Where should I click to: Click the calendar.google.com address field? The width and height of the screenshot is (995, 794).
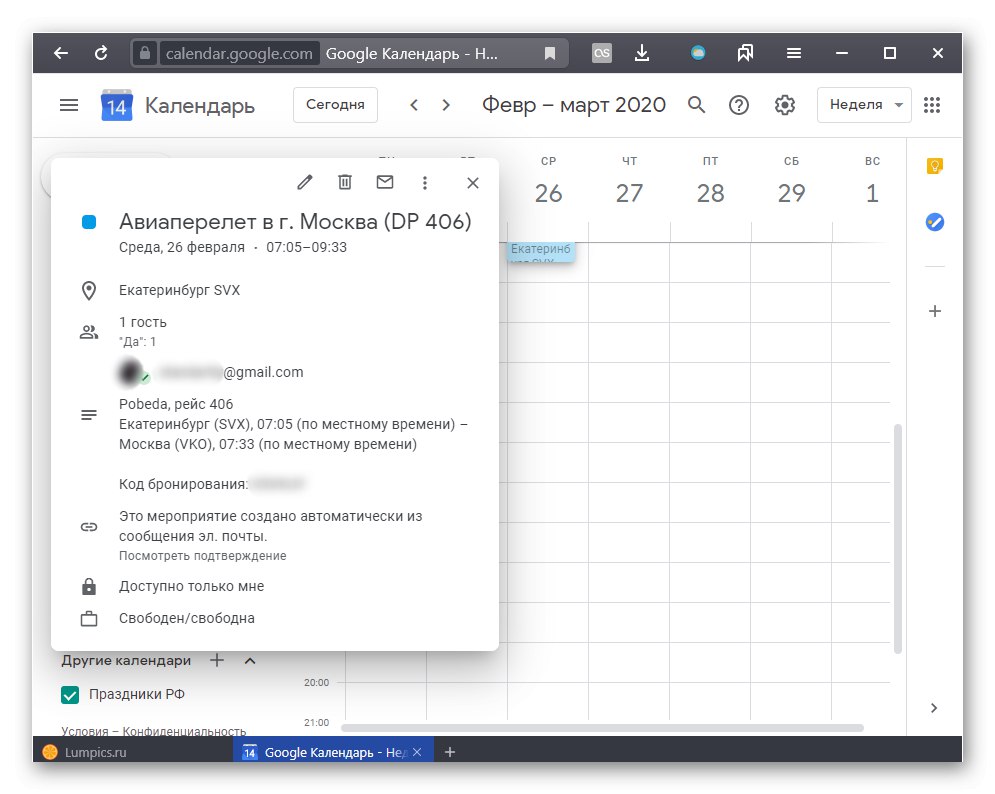pos(239,53)
